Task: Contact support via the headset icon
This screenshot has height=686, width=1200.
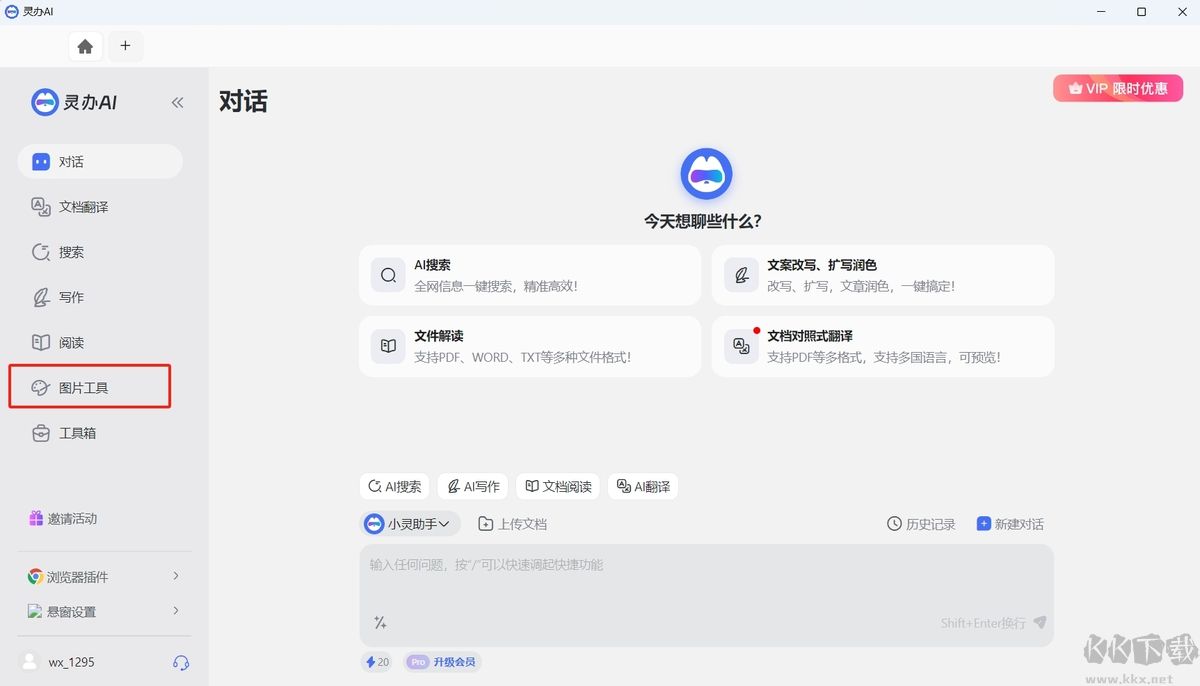Action: click(180, 661)
